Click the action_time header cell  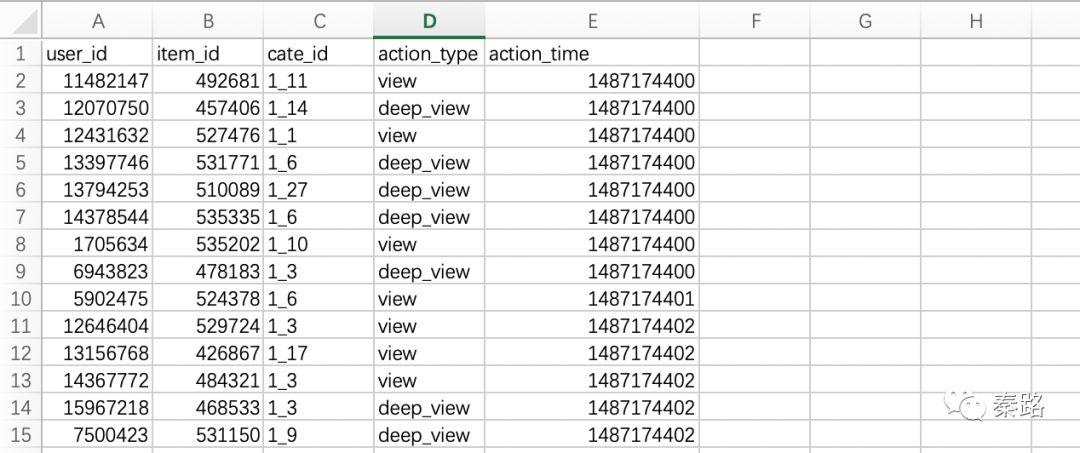click(x=592, y=54)
